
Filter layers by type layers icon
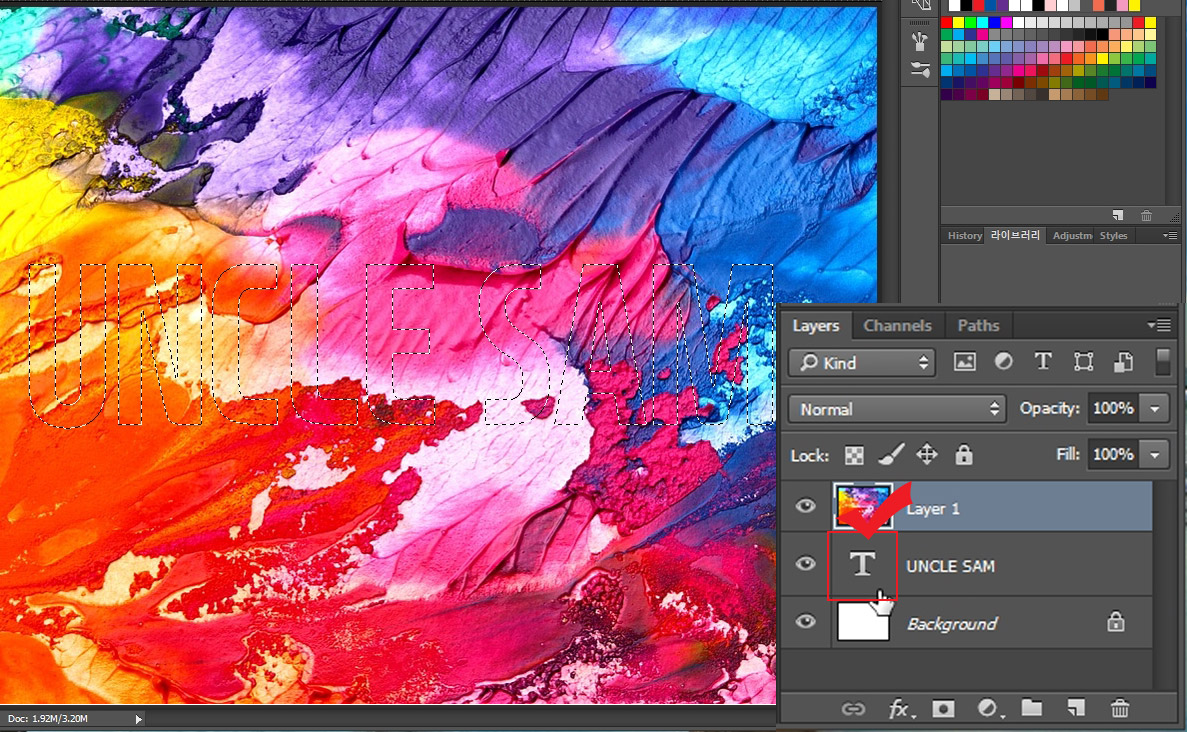click(1043, 362)
